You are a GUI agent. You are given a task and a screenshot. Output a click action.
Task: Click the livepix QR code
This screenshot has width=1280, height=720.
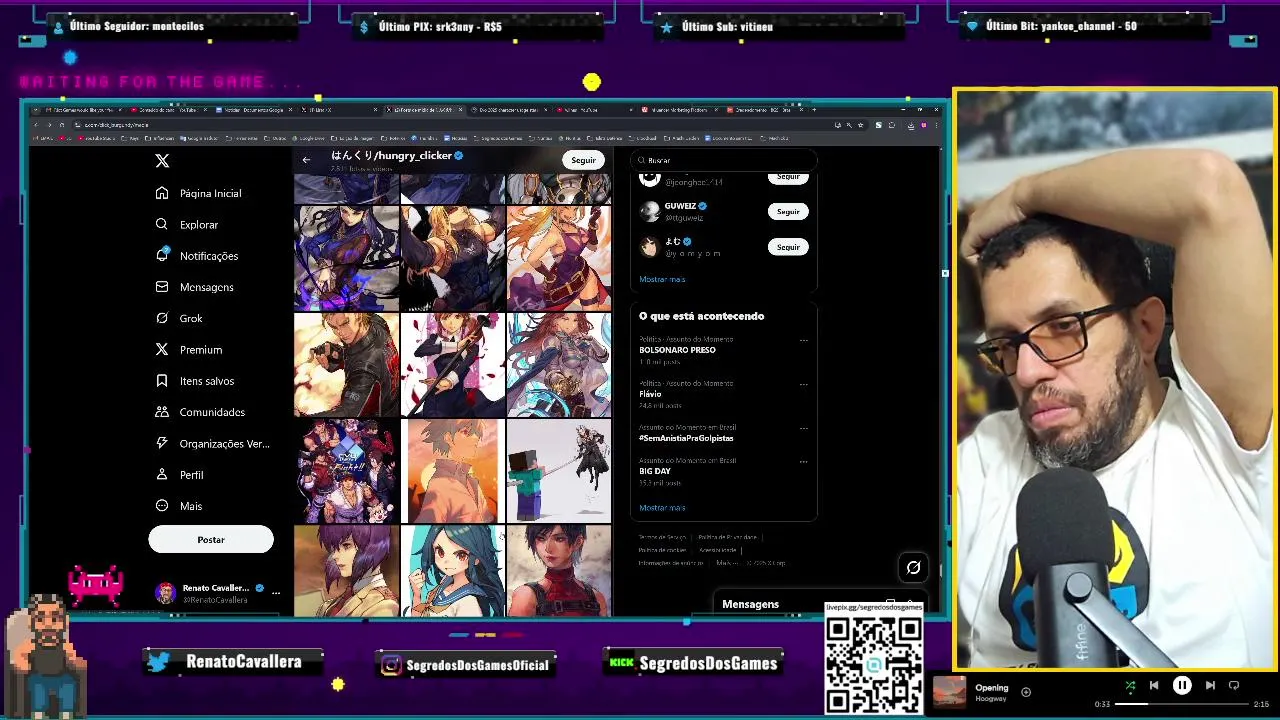click(x=874, y=665)
